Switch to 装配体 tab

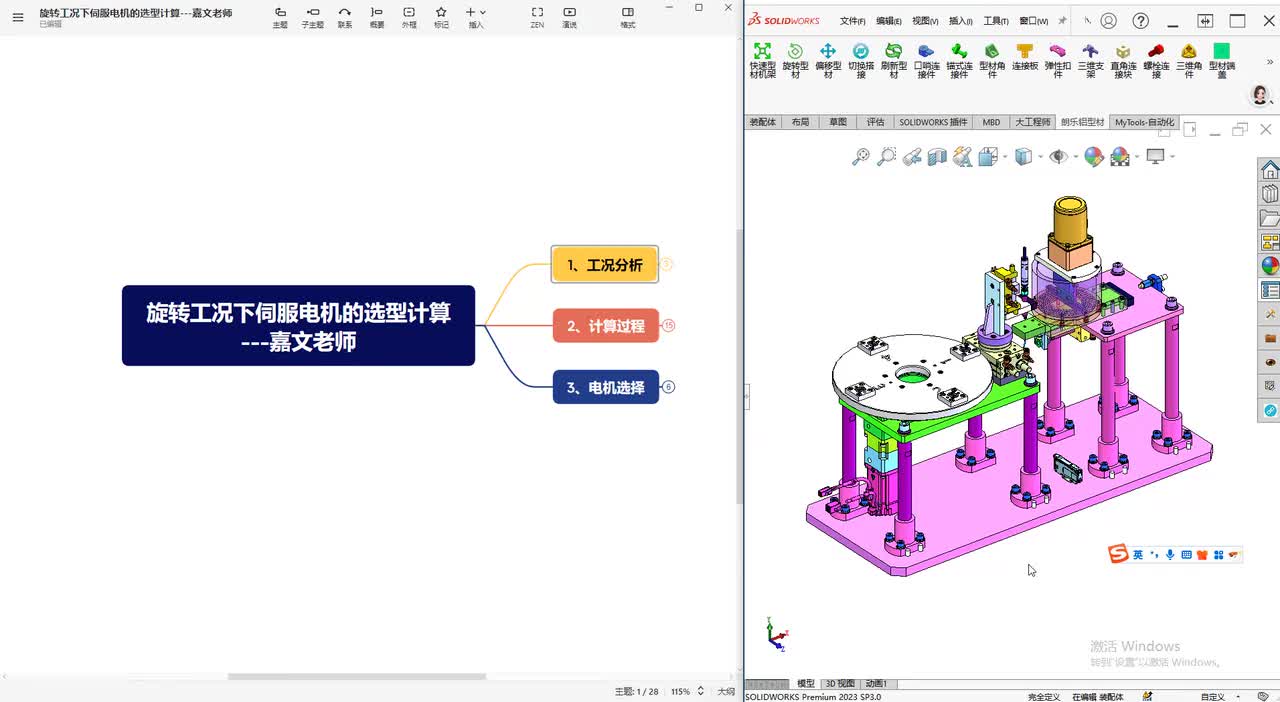point(763,122)
